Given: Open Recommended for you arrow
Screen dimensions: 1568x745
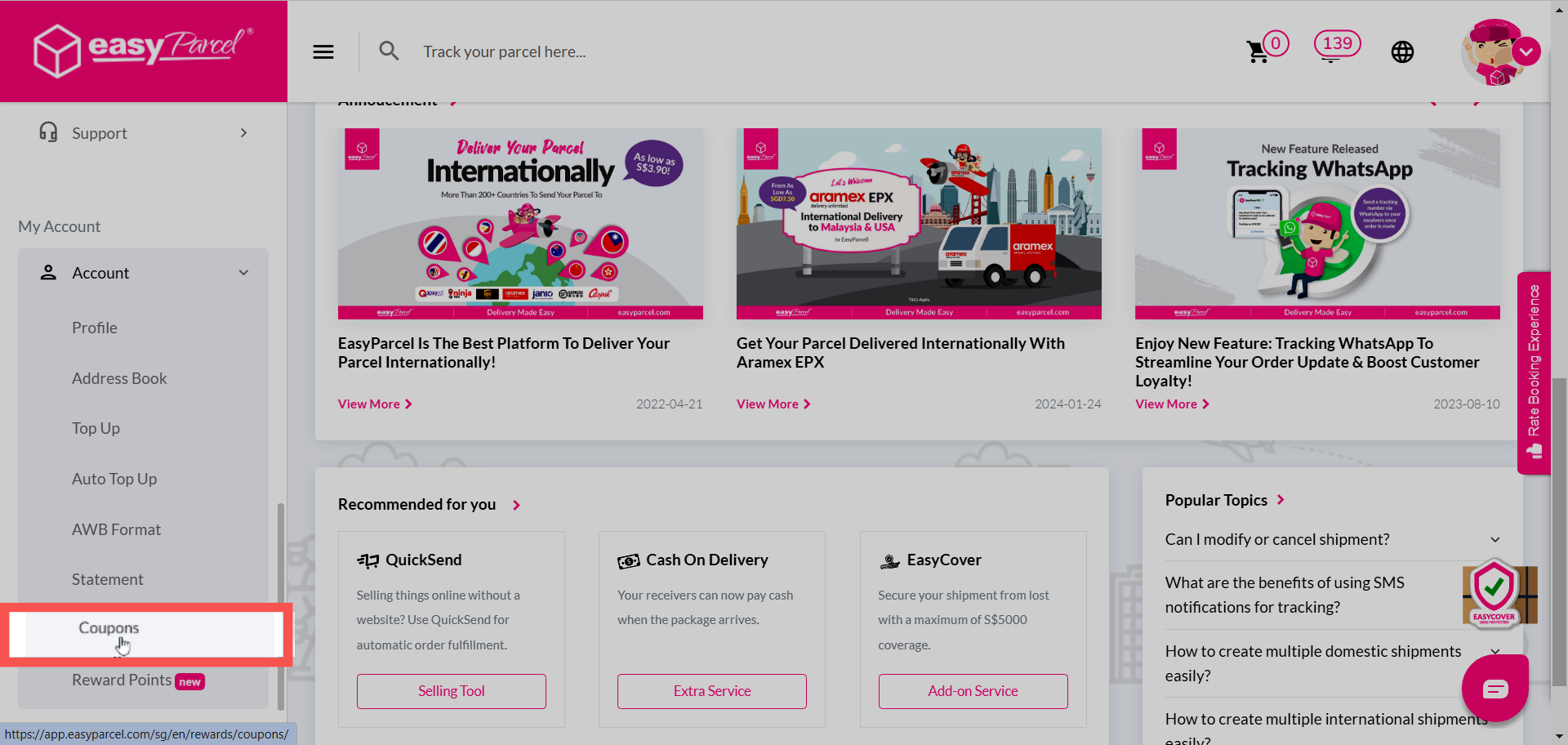Looking at the screenshot, I should [x=516, y=505].
